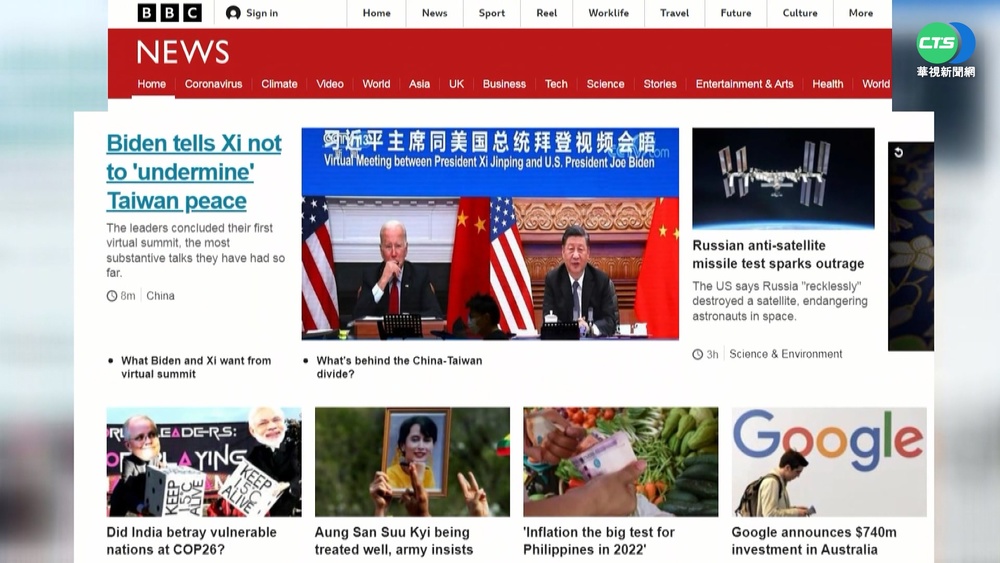Image resolution: width=1000 pixels, height=563 pixels.
Task: Click the Sign in account icon
Action: [x=233, y=13]
